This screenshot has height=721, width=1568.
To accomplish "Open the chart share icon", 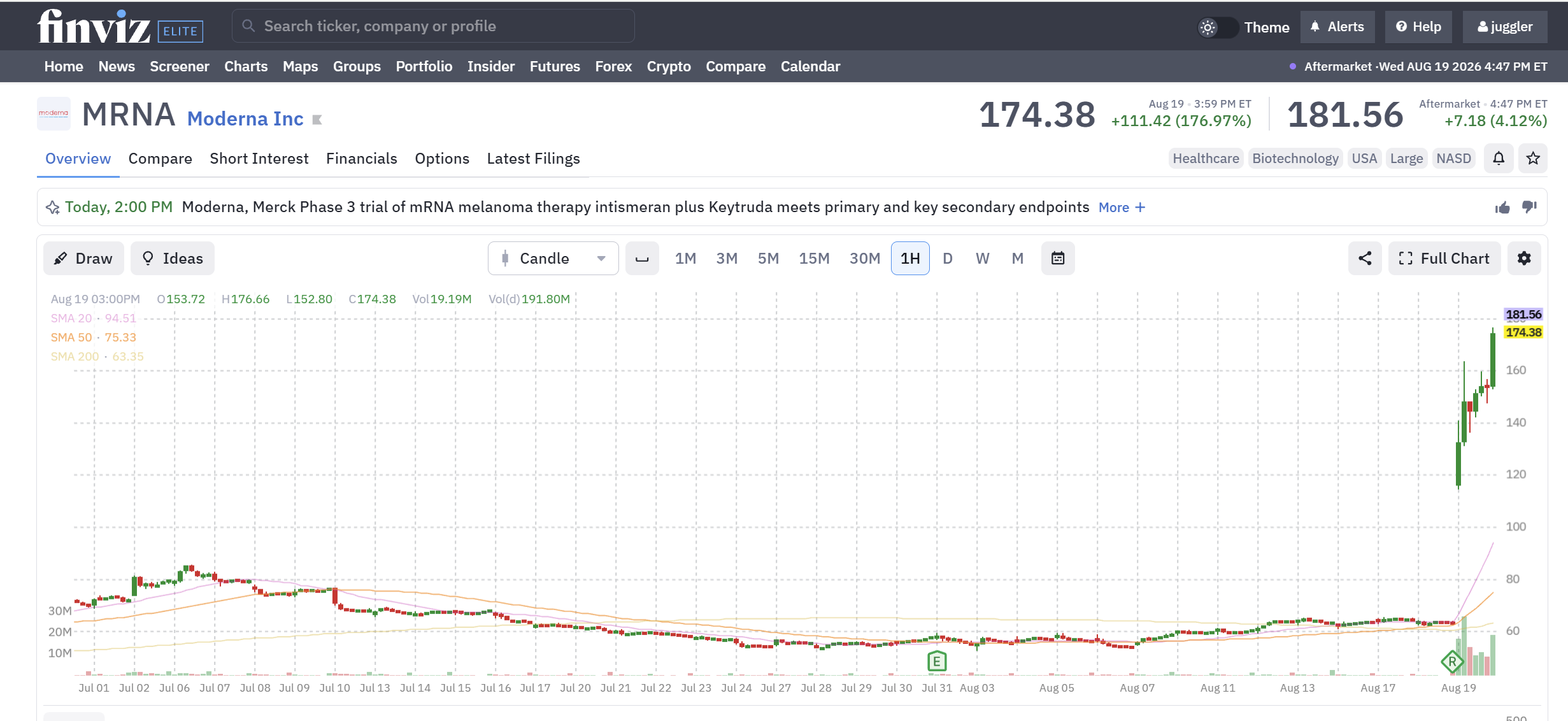I will (1365, 258).
